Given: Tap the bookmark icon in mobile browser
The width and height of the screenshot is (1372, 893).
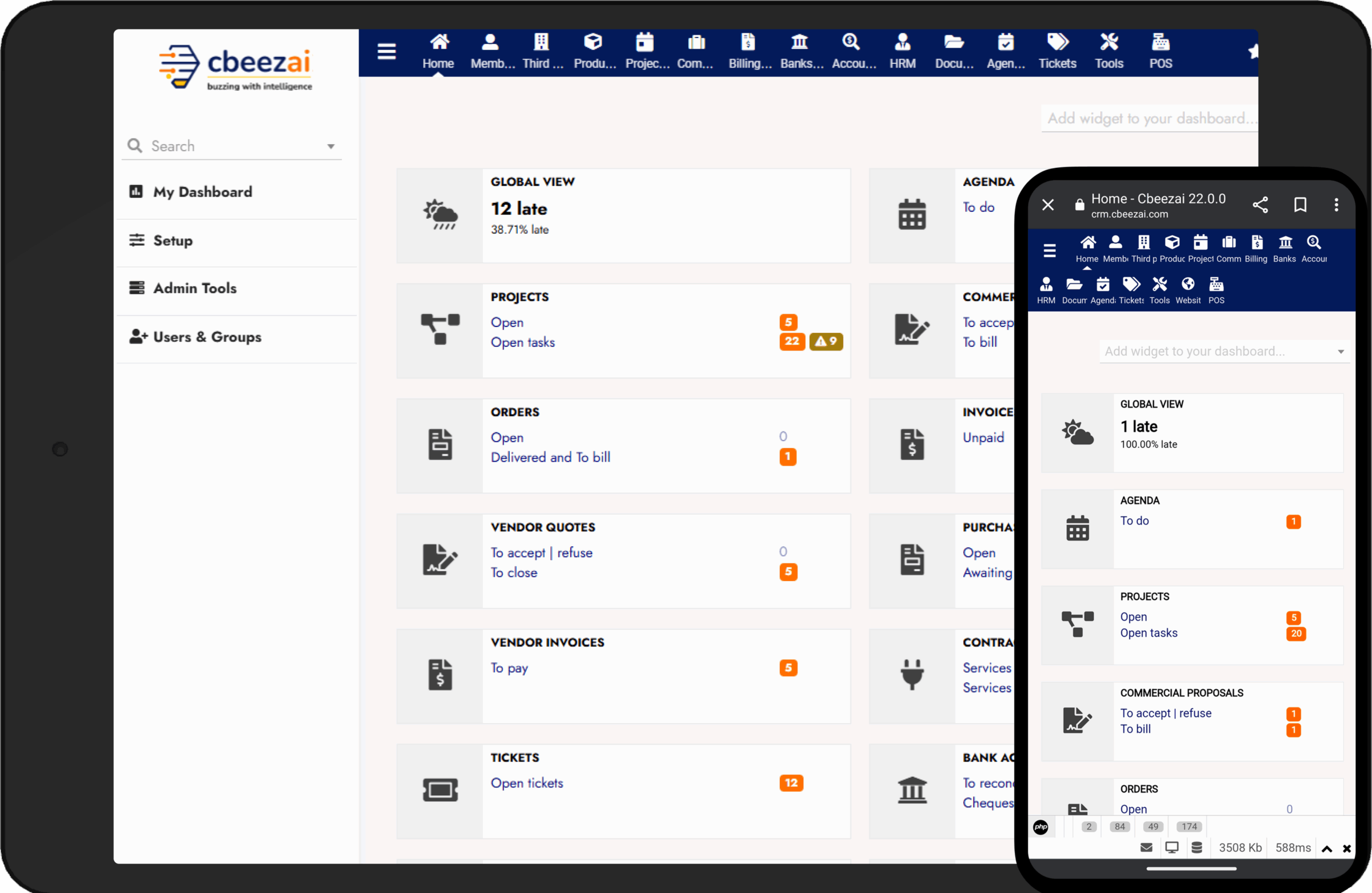Looking at the screenshot, I should coord(1300,205).
